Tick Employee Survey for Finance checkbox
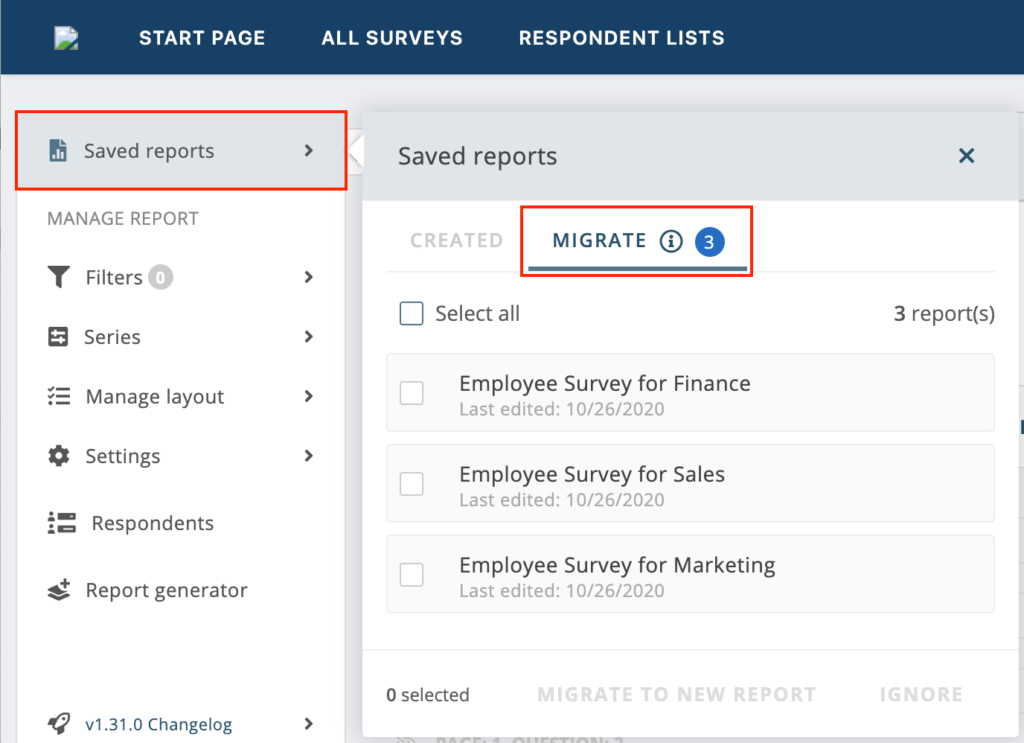1024x743 pixels. [x=411, y=393]
